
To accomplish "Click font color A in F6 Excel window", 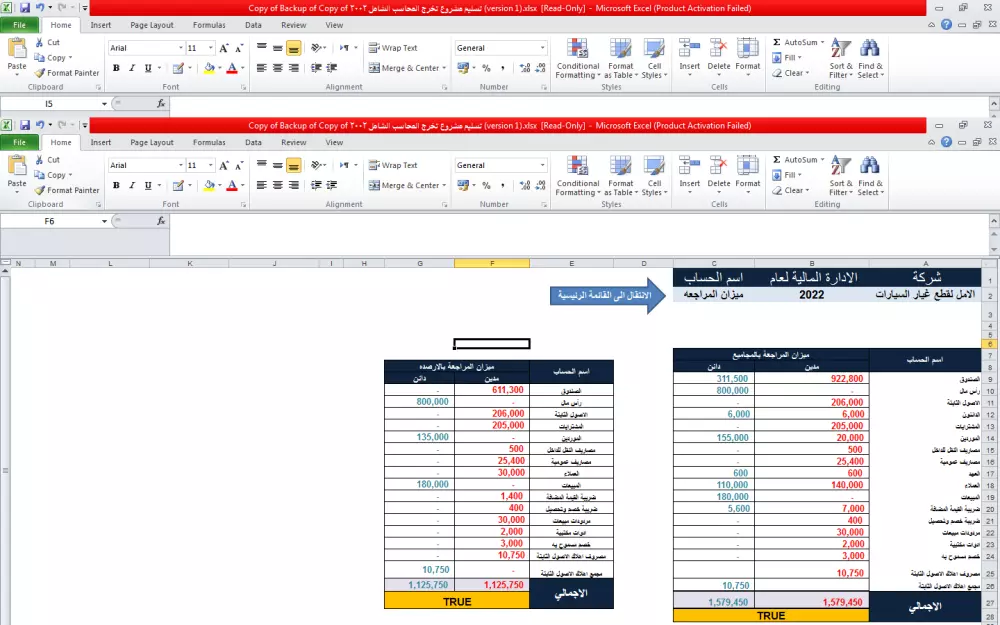I will (232, 185).
